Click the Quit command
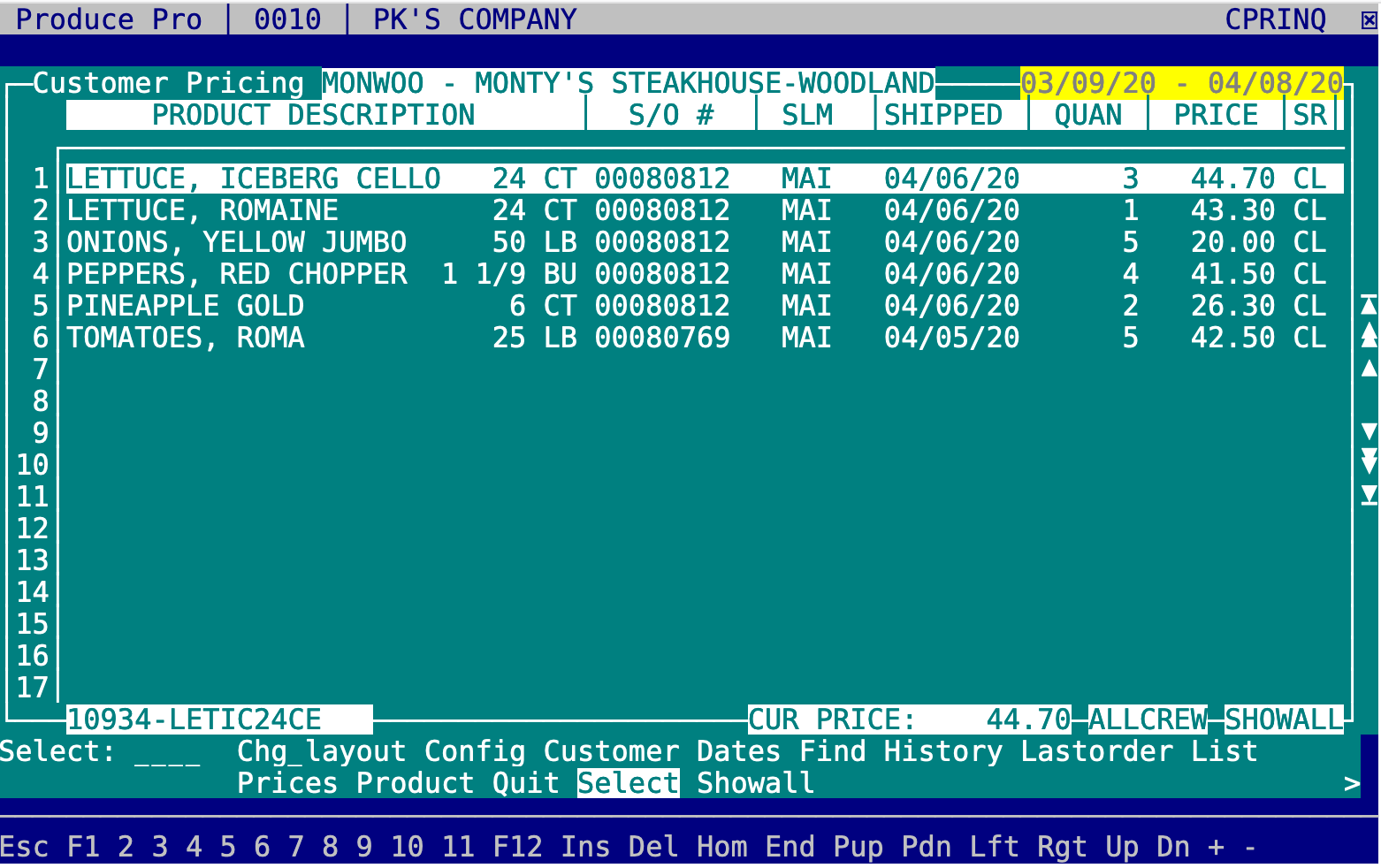 (526, 783)
